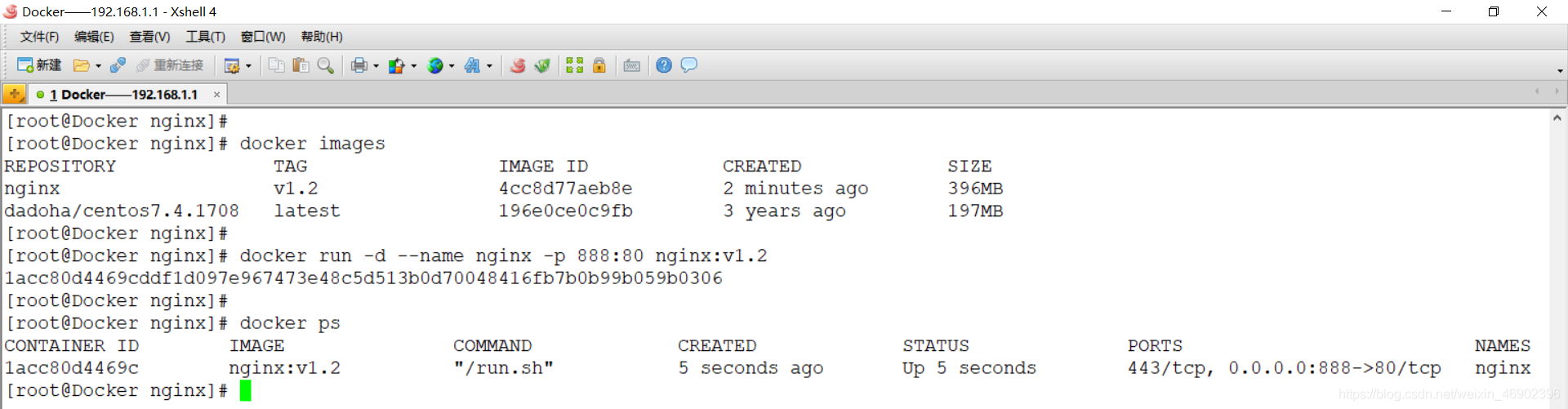Expand the globe encoding dropdown arrow
The image size is (1568, 409).
(x=452, y=66)
